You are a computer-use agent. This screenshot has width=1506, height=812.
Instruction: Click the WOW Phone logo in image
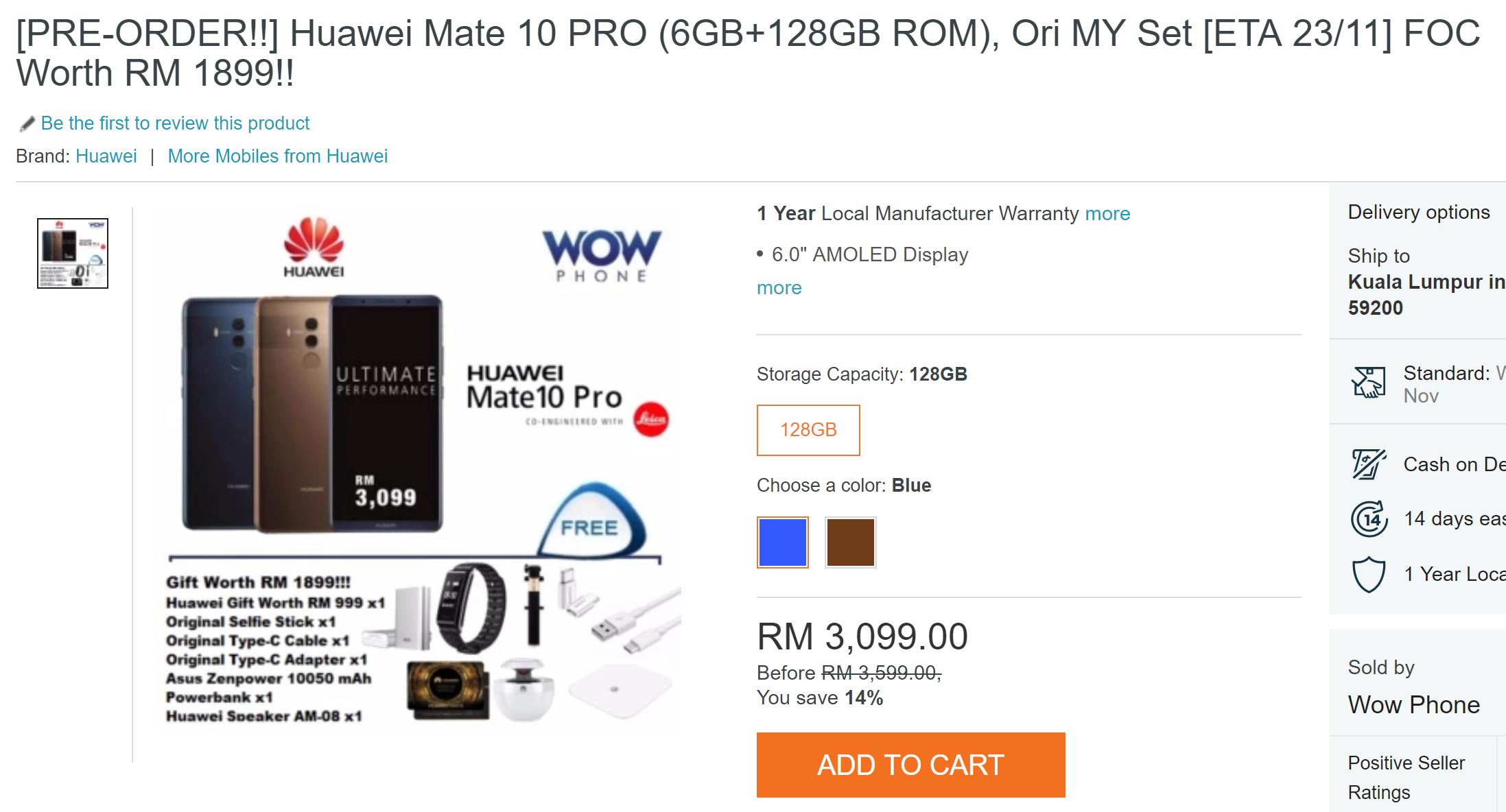602,256
